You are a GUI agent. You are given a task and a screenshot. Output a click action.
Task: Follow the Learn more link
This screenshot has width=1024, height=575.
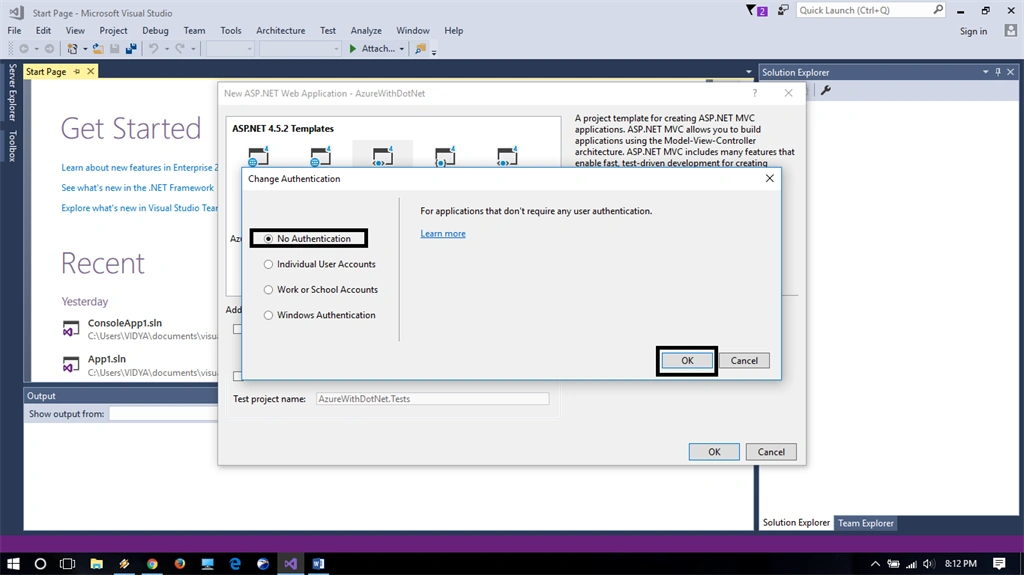[x=443, y=233]
